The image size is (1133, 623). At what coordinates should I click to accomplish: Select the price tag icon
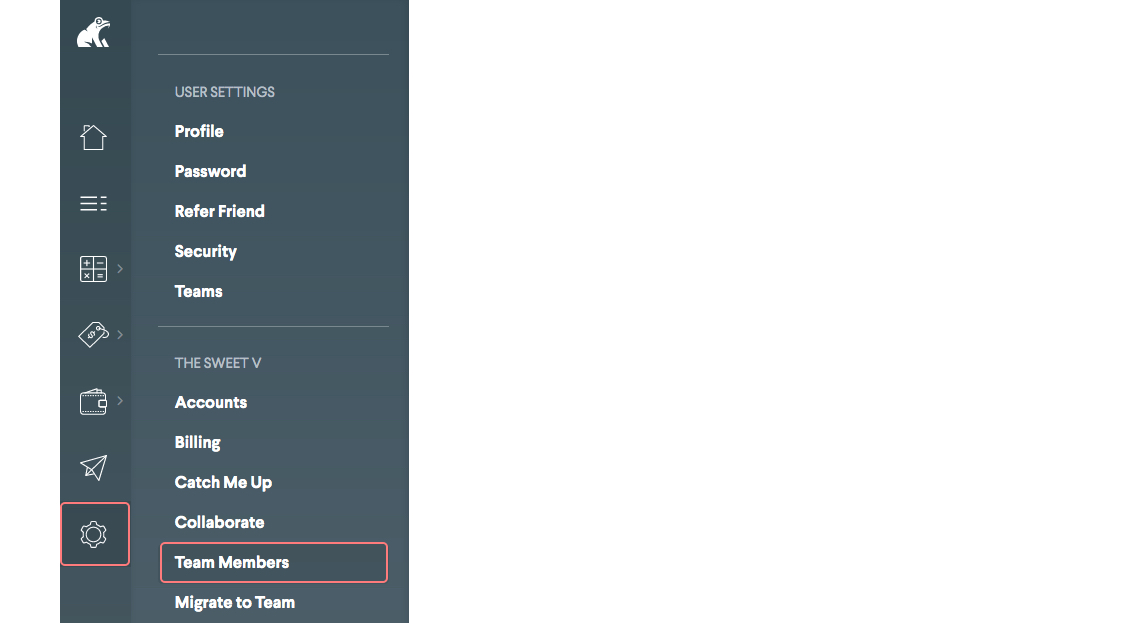(x=93, y=335)
